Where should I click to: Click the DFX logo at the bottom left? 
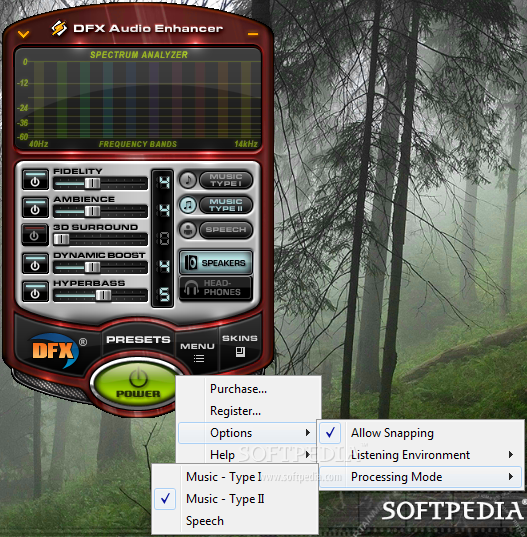click(x=55, y=350)
